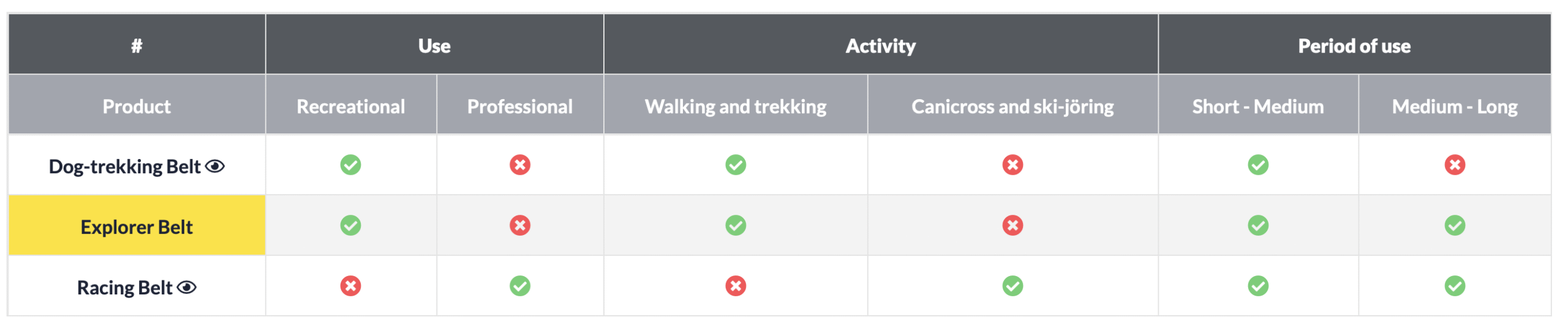The height and width of the screenshot is (336, 1568).
Task: Click Dog-trekking Belt's green Recreational checkmark
Action: click(350, 165)
